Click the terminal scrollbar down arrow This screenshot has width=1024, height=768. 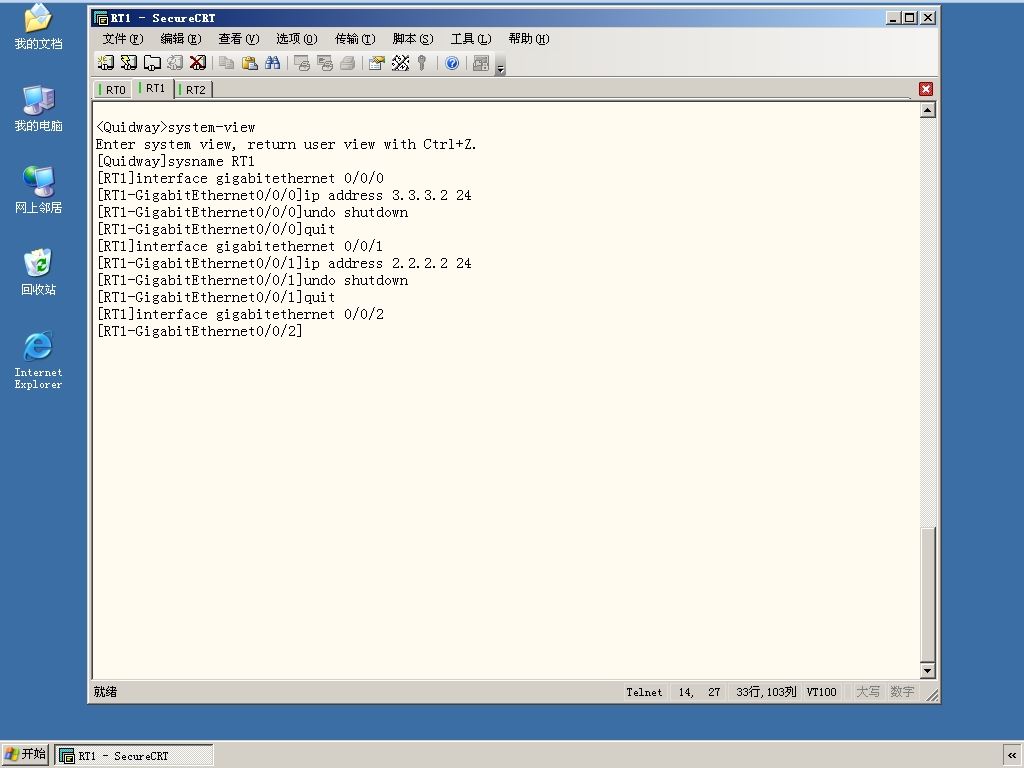click(927, 670)
